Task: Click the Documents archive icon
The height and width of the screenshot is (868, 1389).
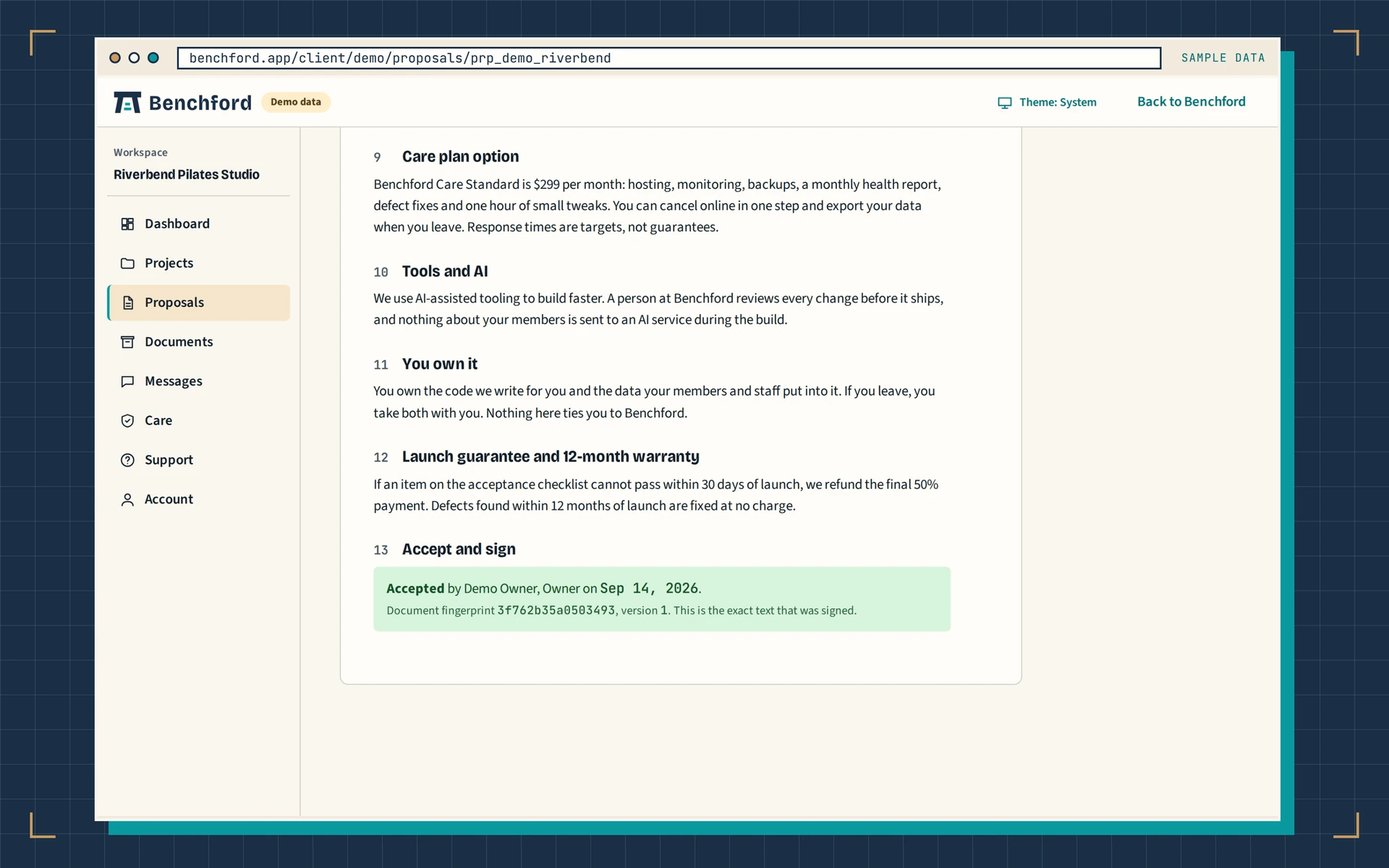Action: [x=127, y=342]
